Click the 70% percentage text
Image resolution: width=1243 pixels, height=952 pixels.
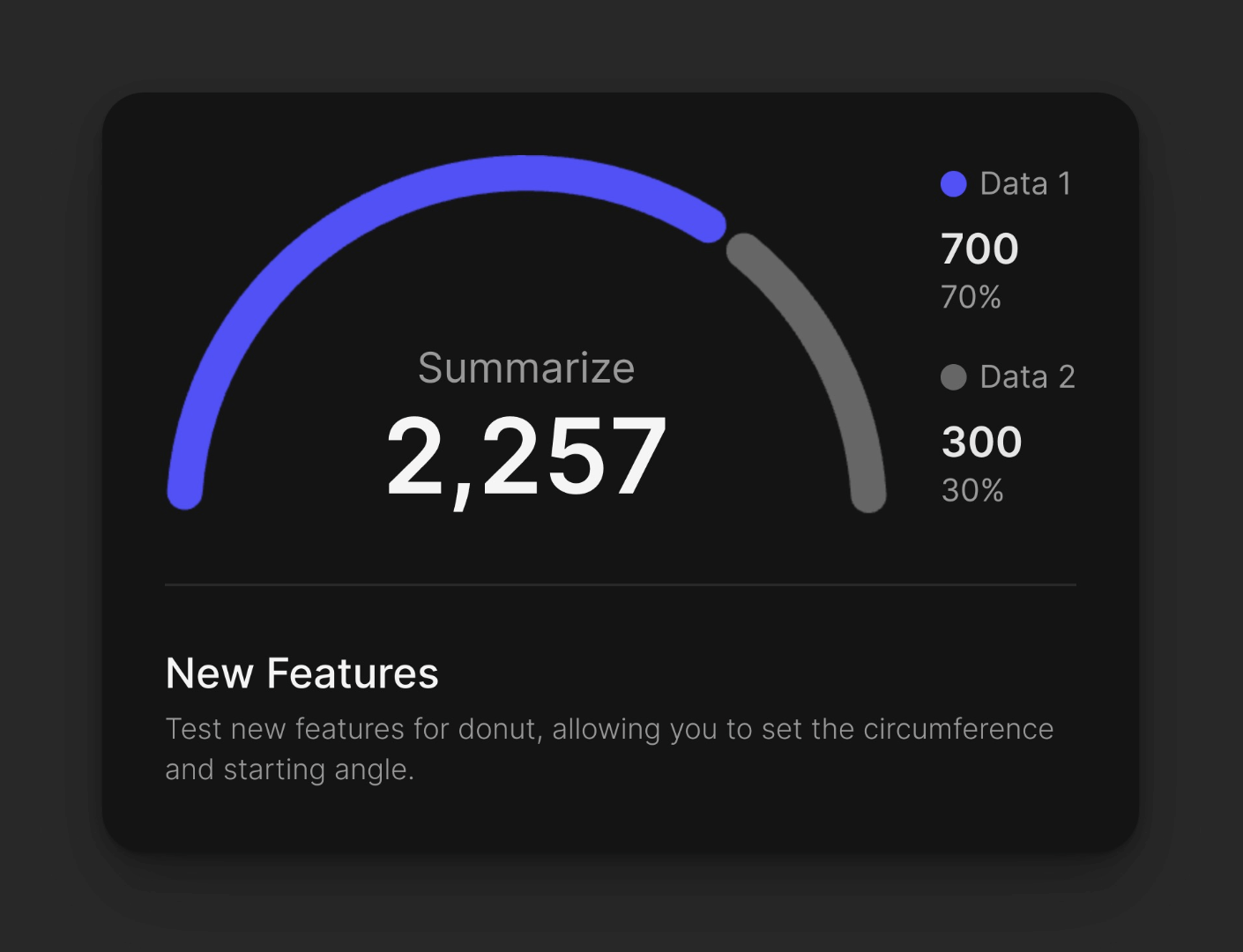(x=971, y=298)
